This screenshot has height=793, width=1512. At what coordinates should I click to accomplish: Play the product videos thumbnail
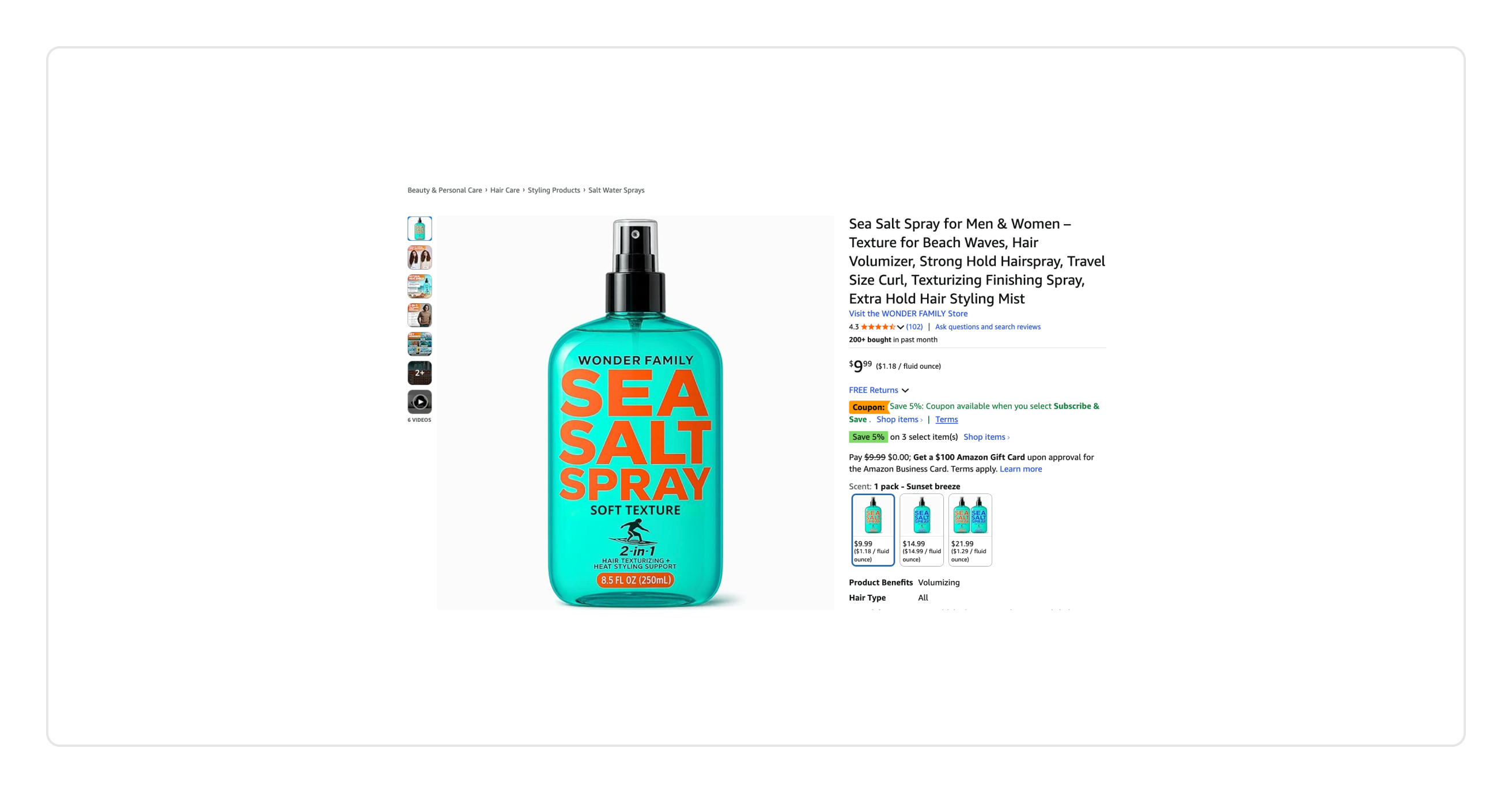(x=419, y=402)
